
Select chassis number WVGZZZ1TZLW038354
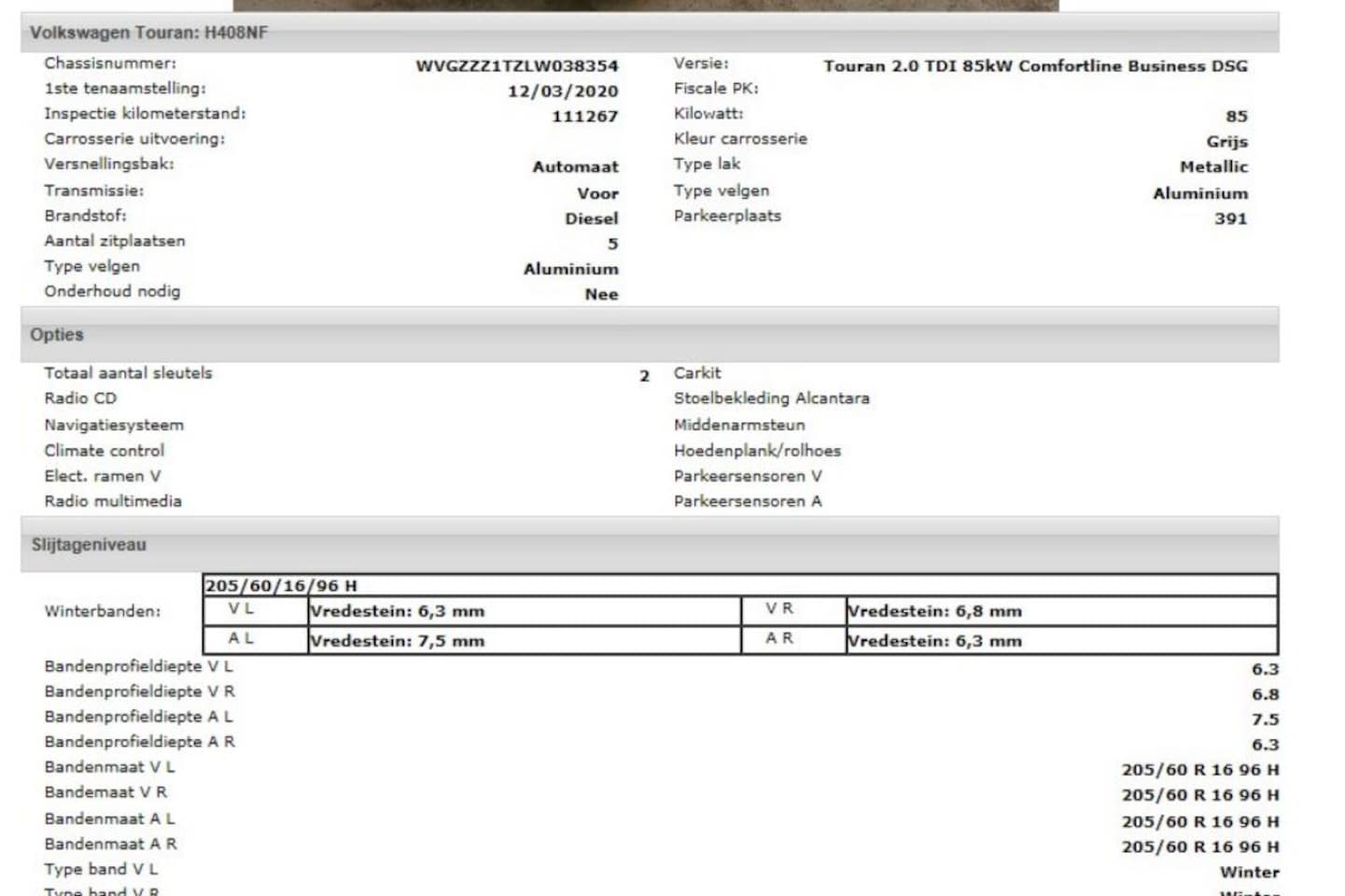[517, 66]
